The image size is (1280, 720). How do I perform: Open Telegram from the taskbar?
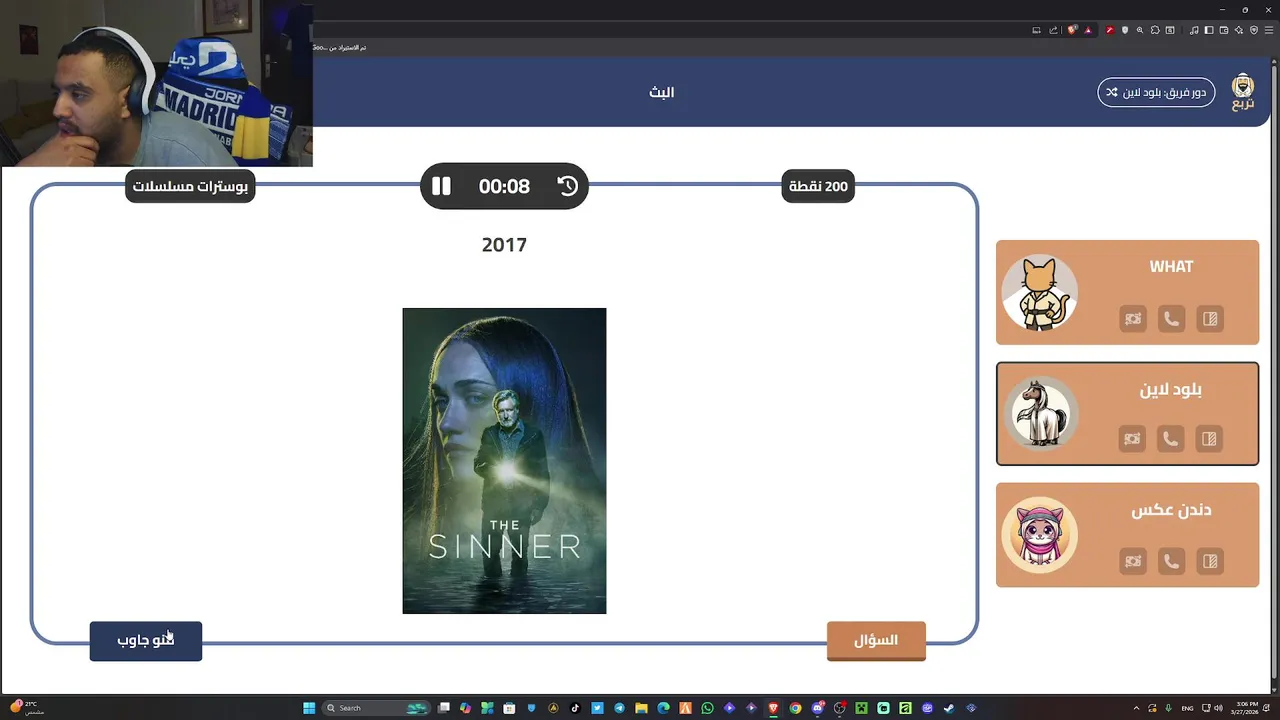(x=619, y=708)
